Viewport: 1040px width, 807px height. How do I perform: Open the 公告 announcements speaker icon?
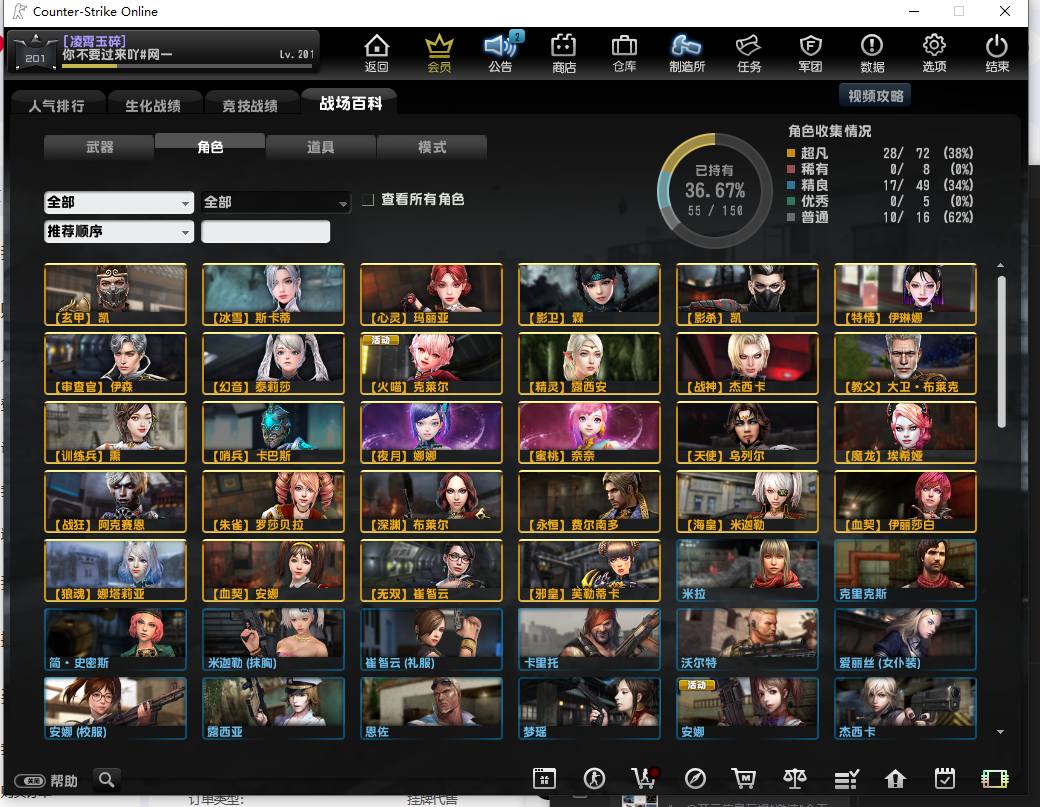tap(501, 53)
